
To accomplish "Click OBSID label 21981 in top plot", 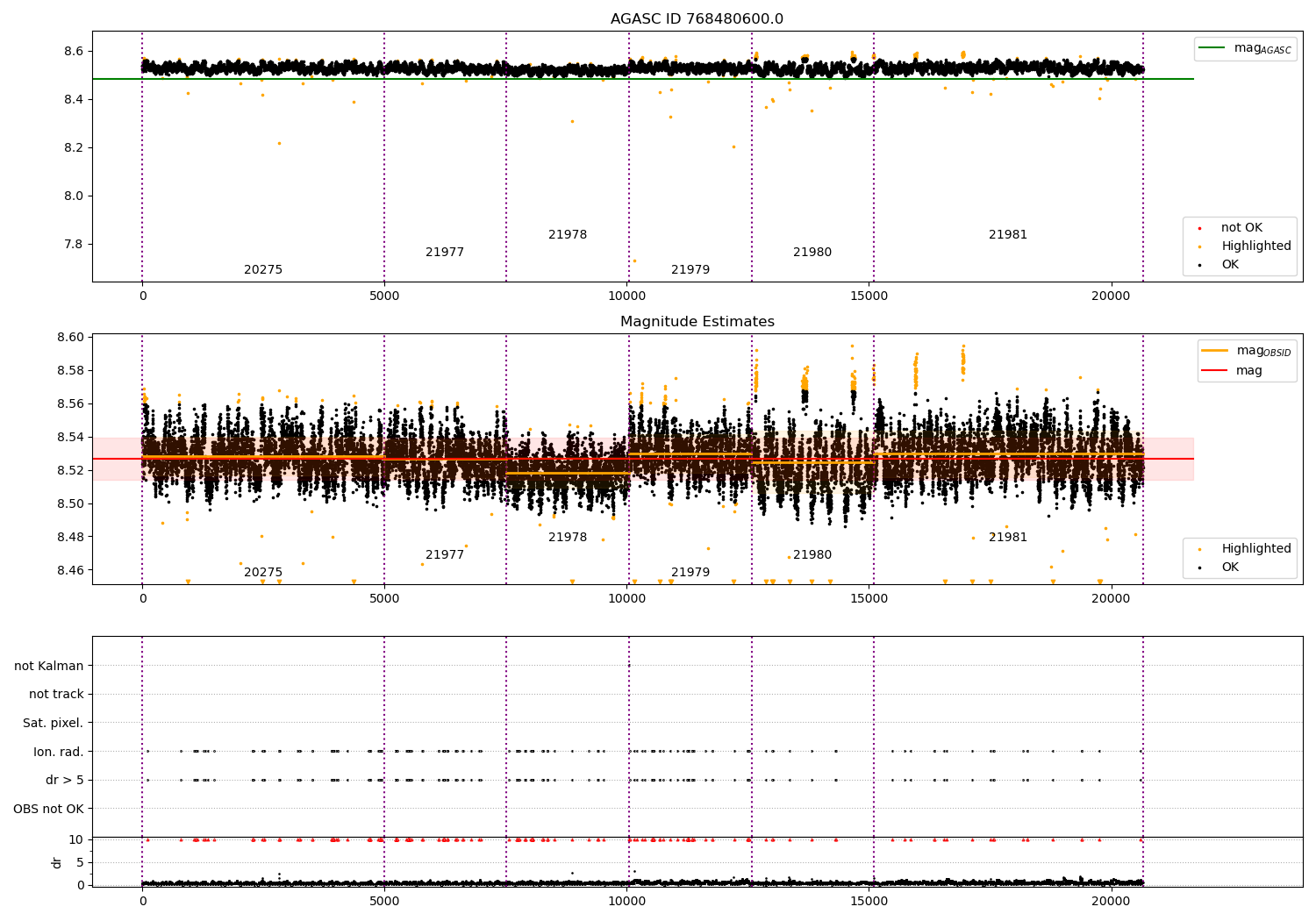I will (1008, 235).
